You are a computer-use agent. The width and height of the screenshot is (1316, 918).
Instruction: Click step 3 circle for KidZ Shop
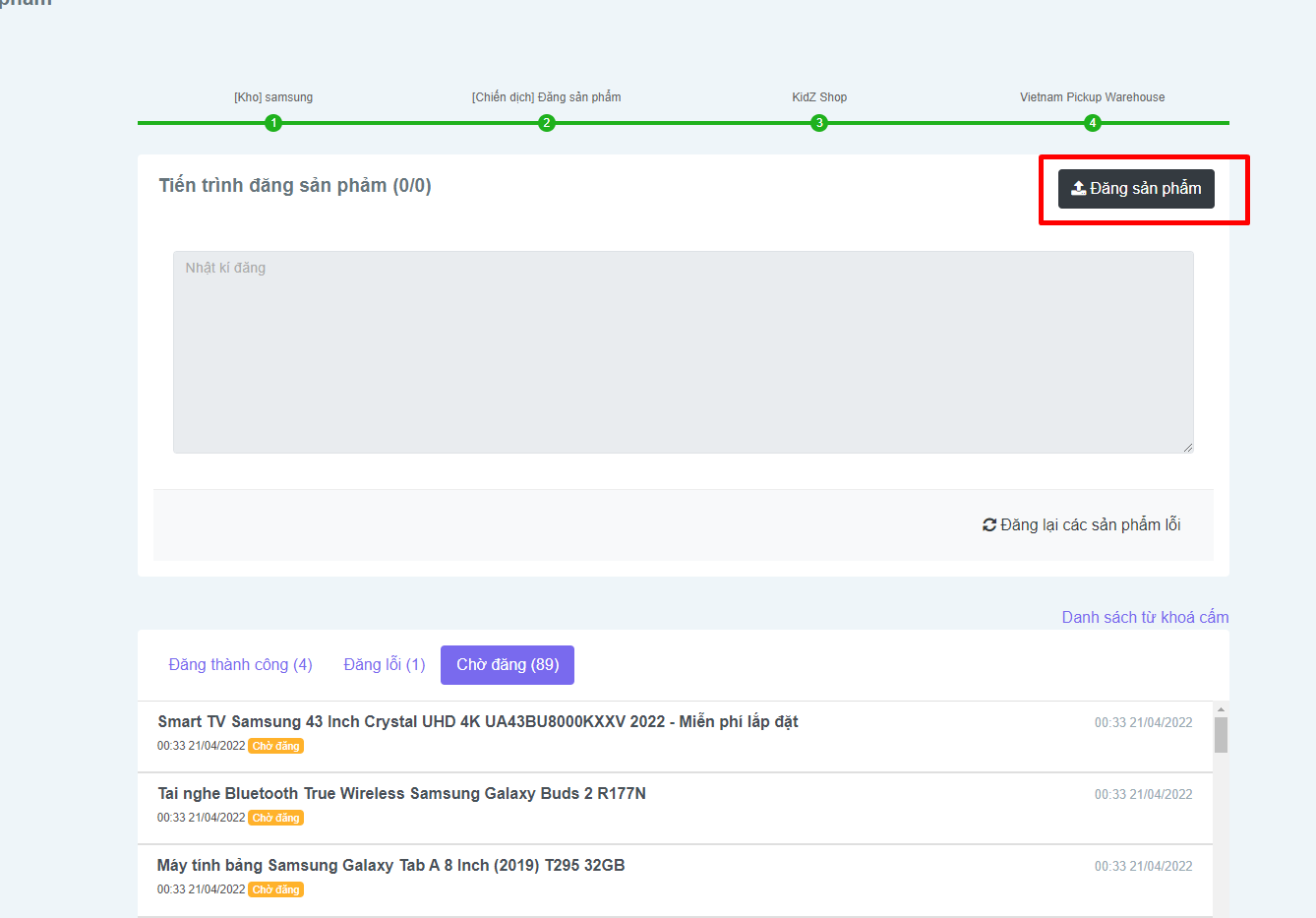coord(819,123)
